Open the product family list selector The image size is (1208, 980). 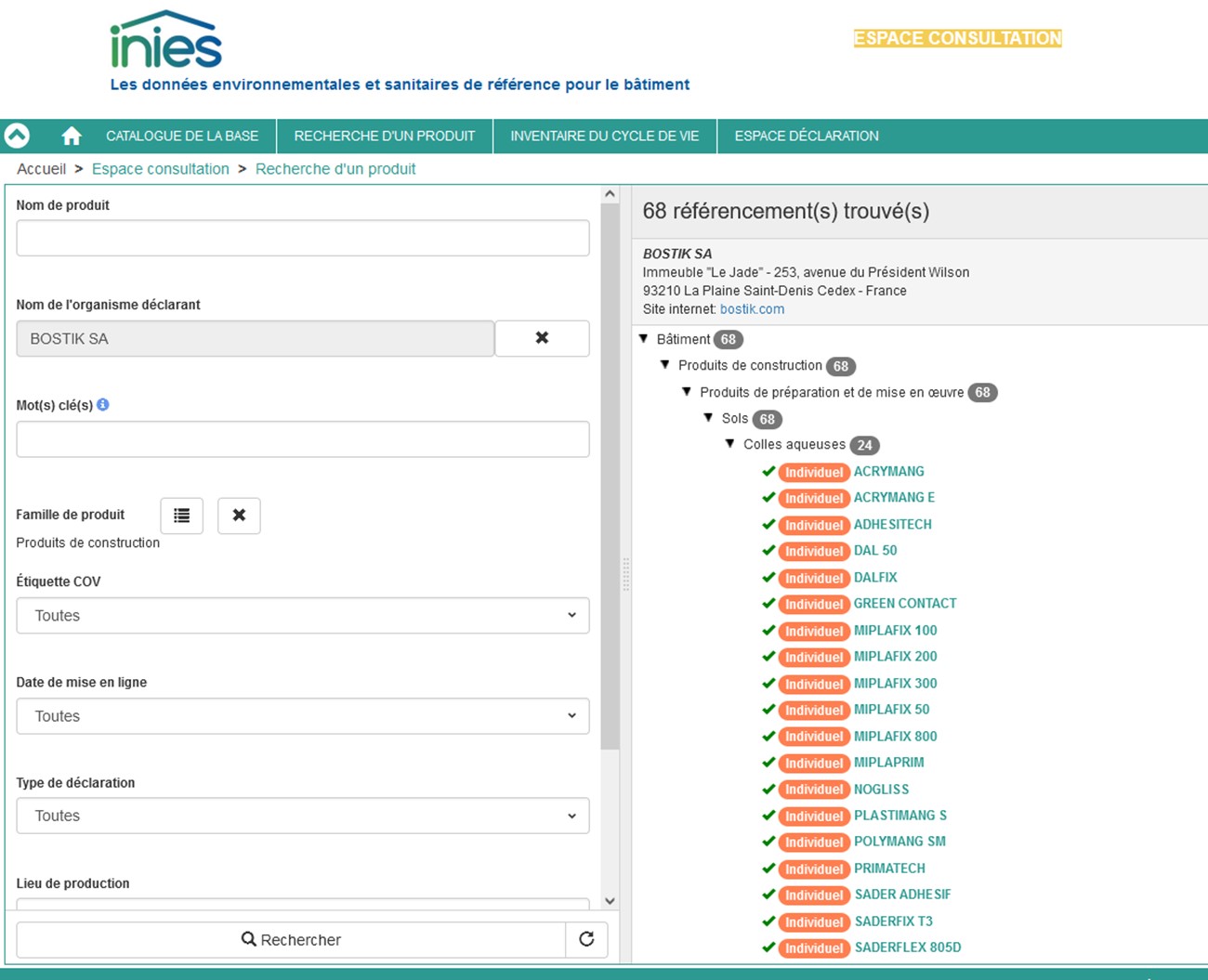click(181, 516)
